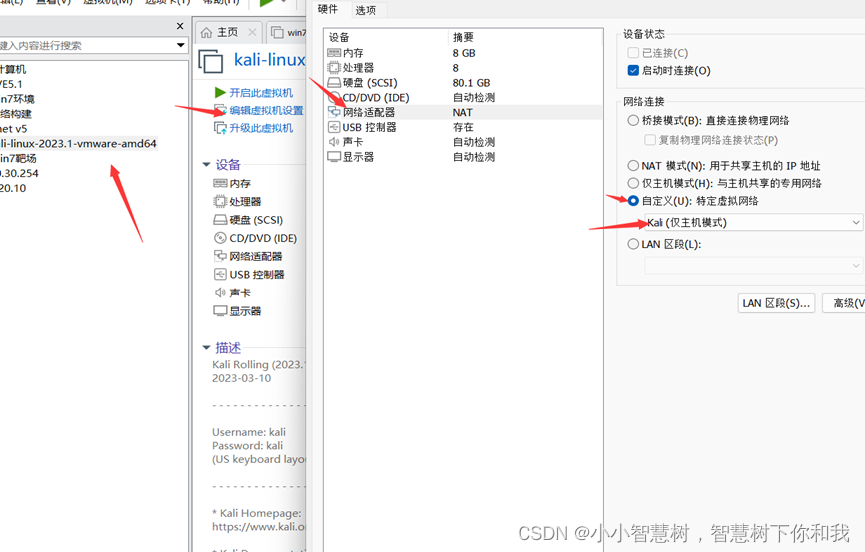
Task: Click the hard disk icon in VM summary devices
Action: [220, 220]
